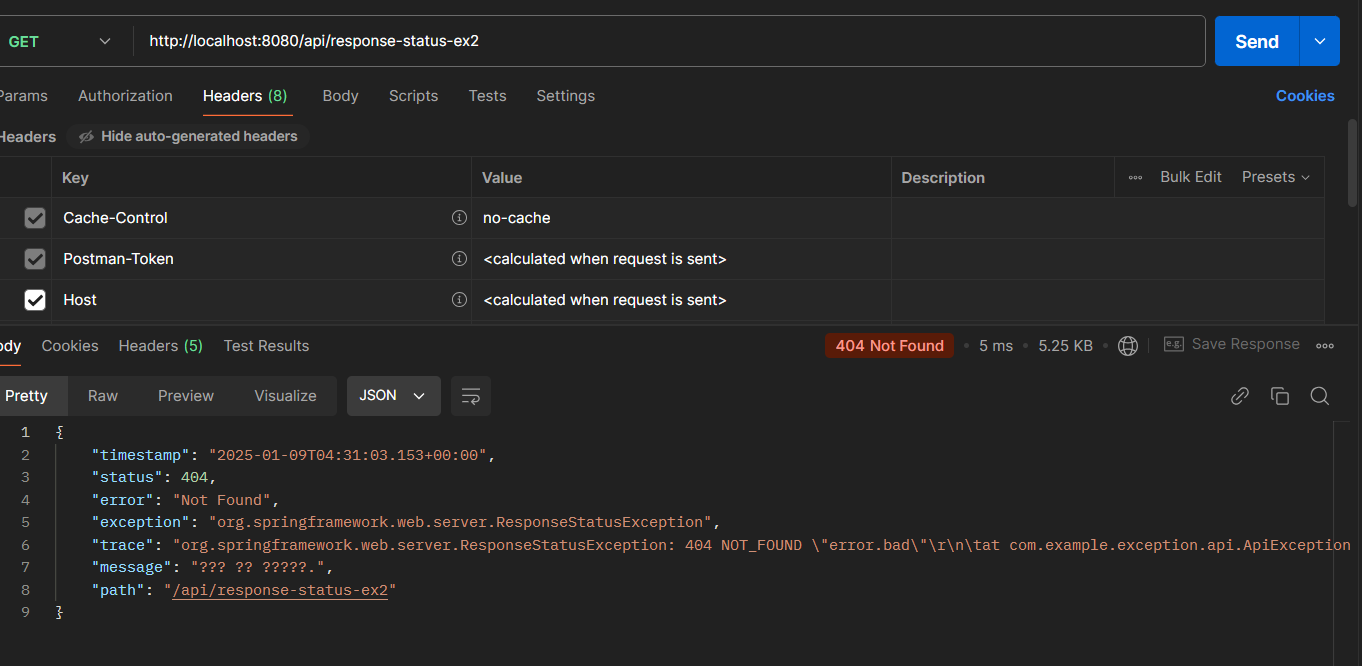
Task: Click the info icon beside Postman-Token
Action: tap(459, 259)
